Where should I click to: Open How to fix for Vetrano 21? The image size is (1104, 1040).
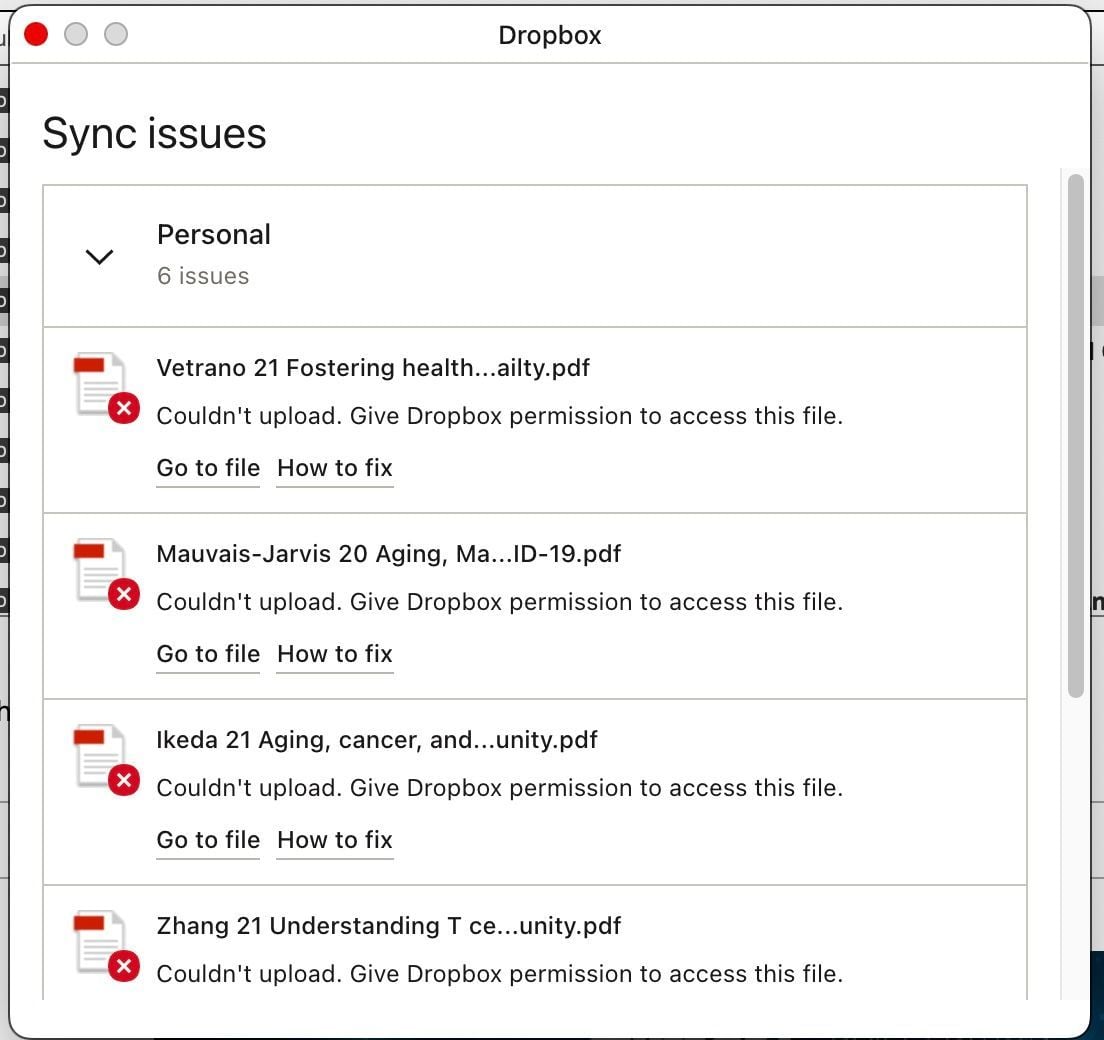(335, 468)
